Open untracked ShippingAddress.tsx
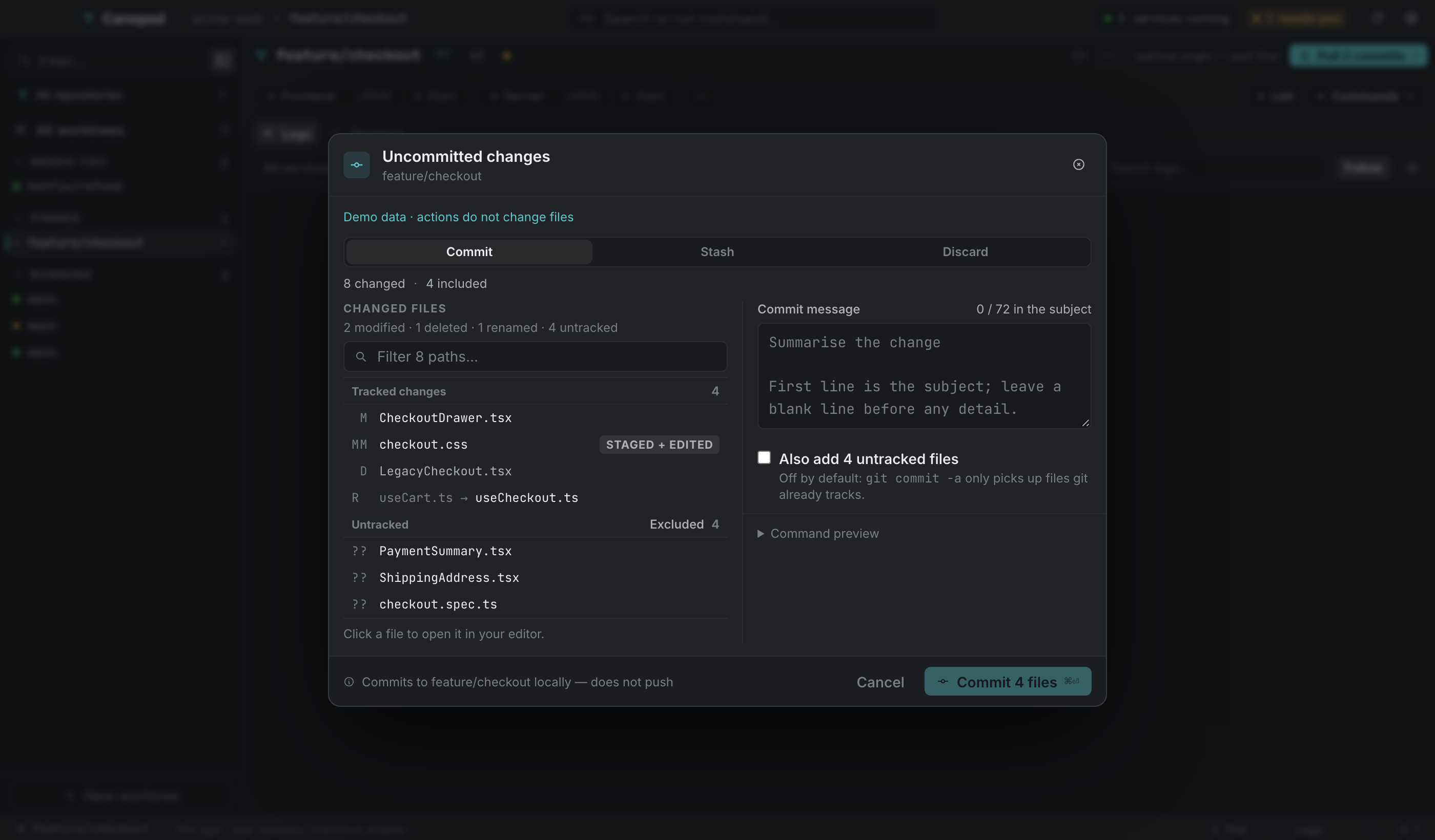Image resolution: width=1435 pixels, height=840 pixels. coord(535,578)
